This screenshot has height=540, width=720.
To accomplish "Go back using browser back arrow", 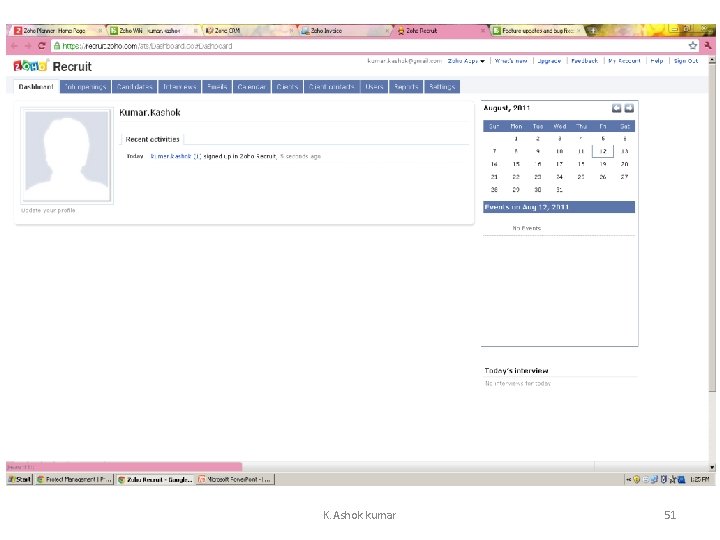I will click(x=14, y=46).
